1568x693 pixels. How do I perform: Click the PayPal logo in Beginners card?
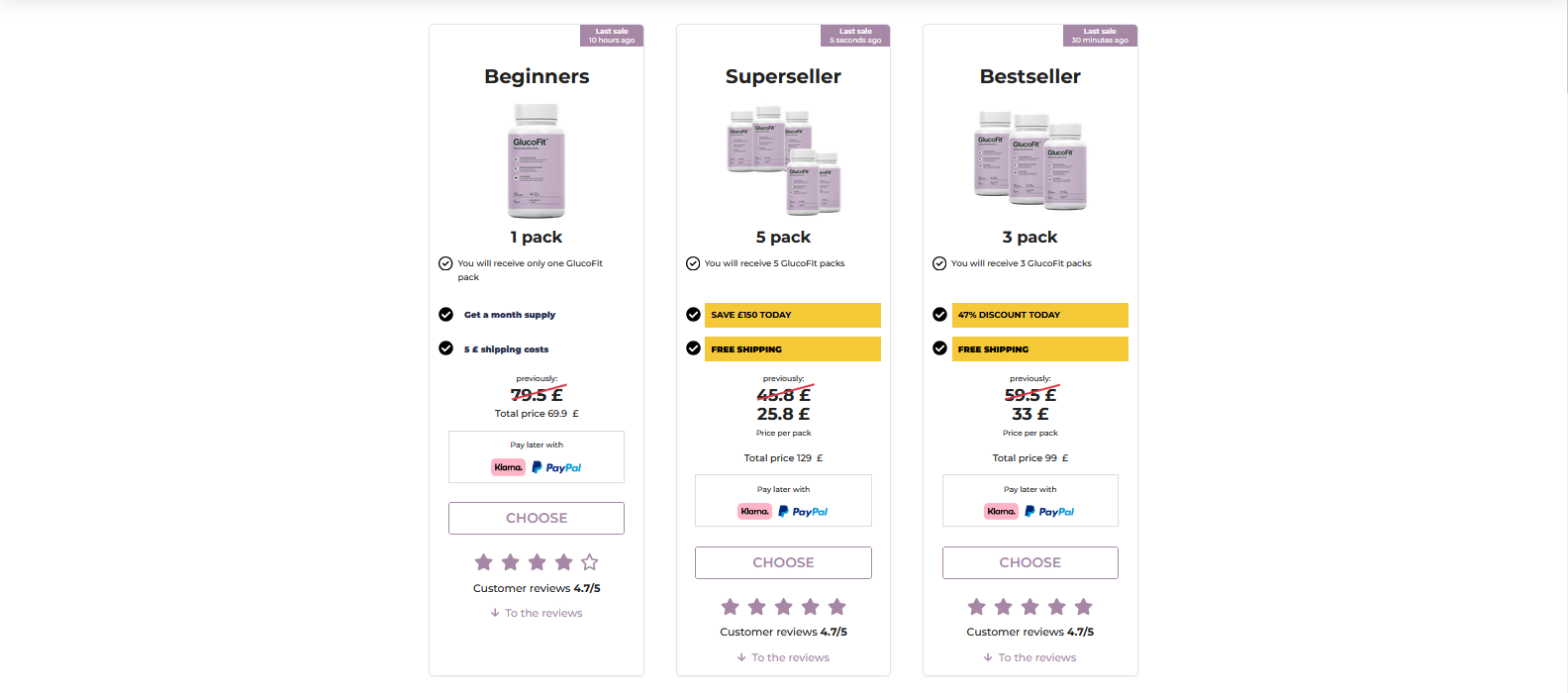(x=556, y=467)
